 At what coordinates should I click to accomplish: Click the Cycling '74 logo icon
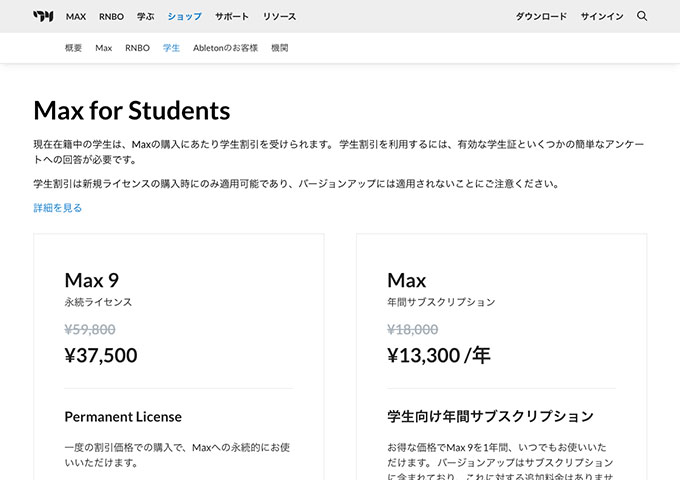43,16
